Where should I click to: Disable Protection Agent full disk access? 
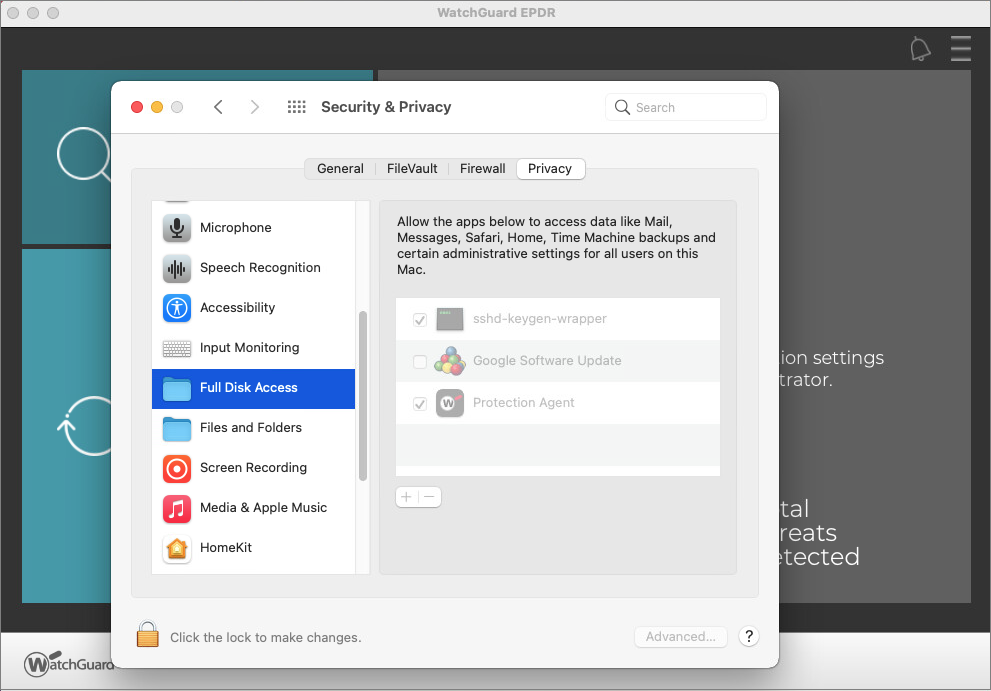(419, 402)
